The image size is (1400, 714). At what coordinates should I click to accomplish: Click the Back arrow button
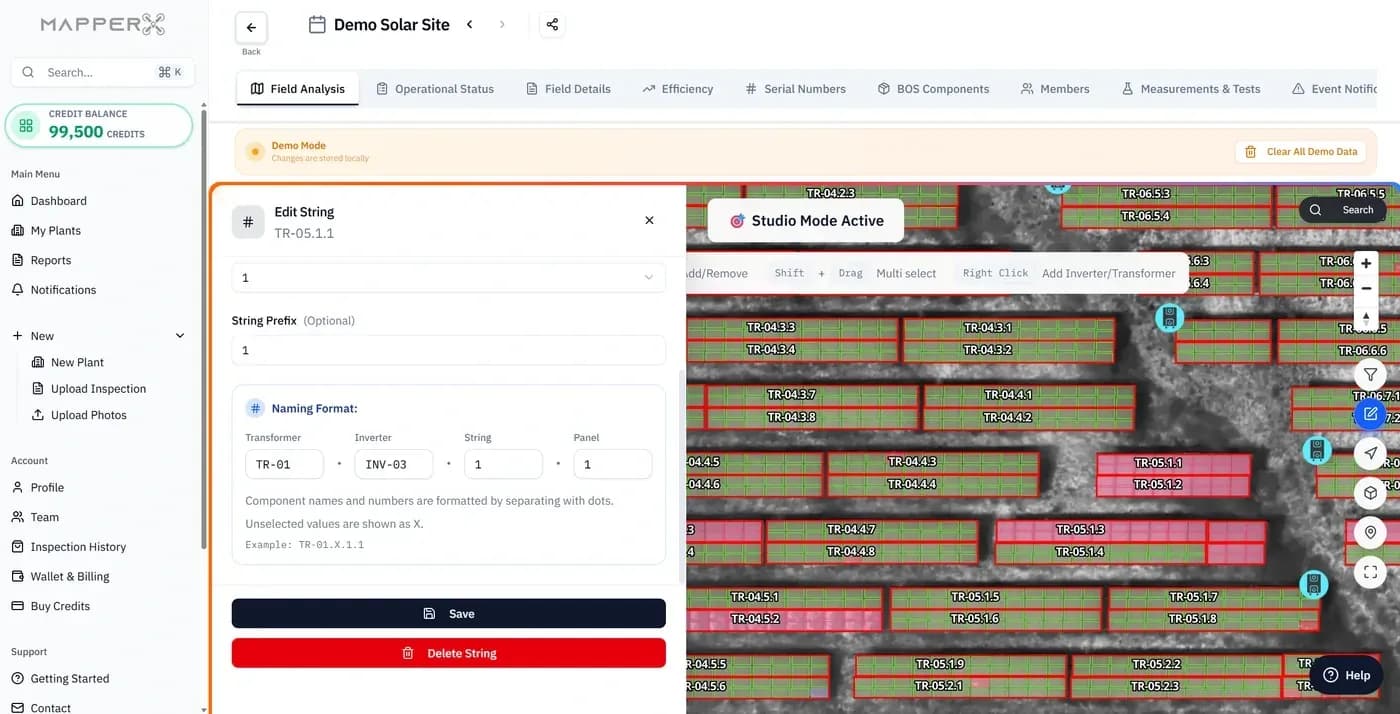pyautogui.click(x=251, y=27)
